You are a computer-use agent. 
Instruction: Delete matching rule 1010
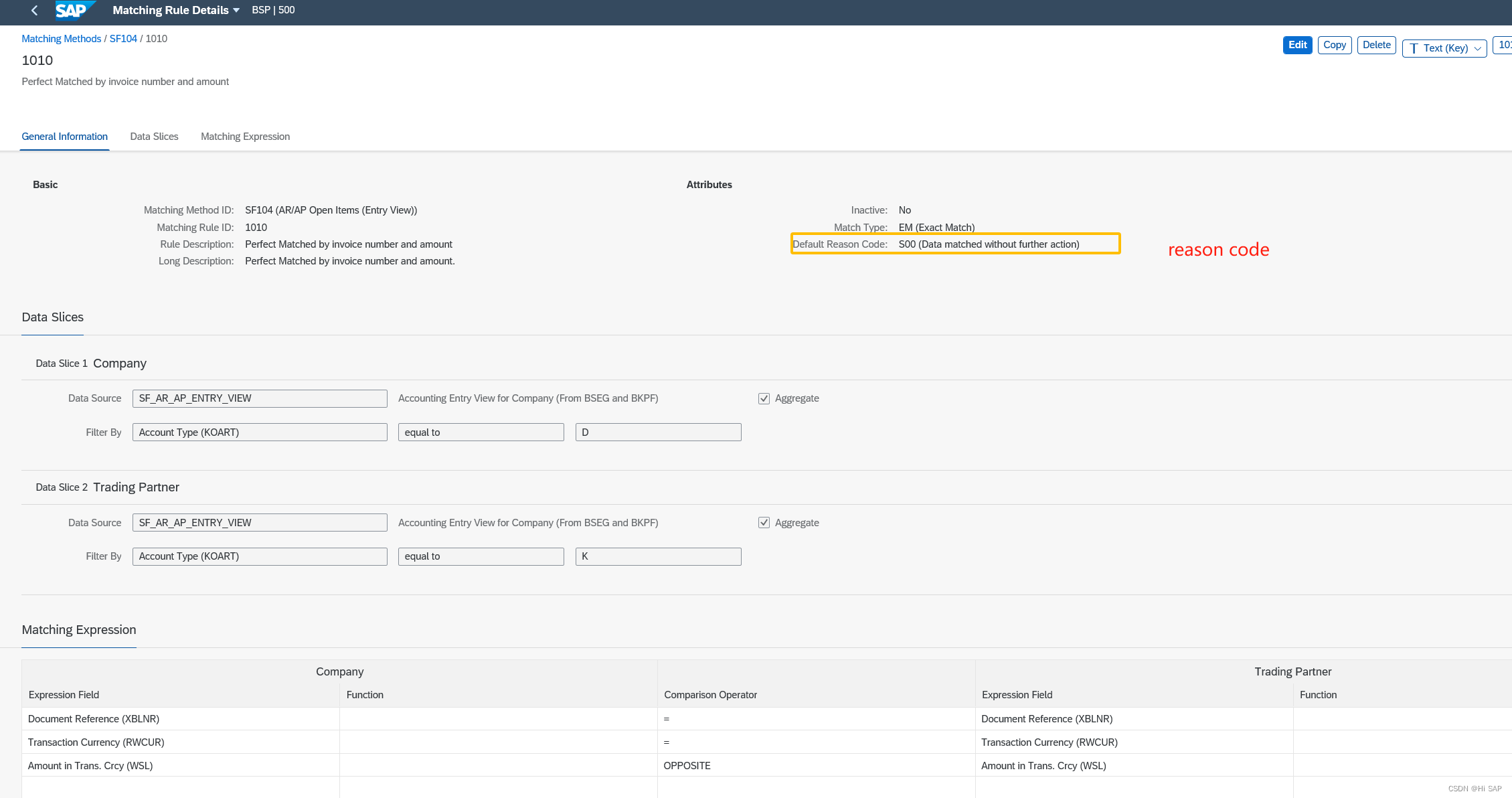tap(1376, 45)
